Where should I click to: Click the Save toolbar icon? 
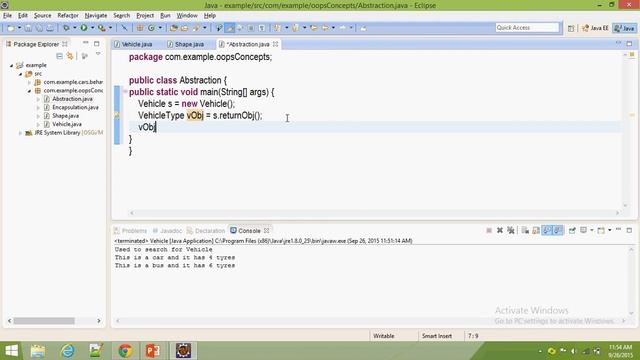(28, 28)
